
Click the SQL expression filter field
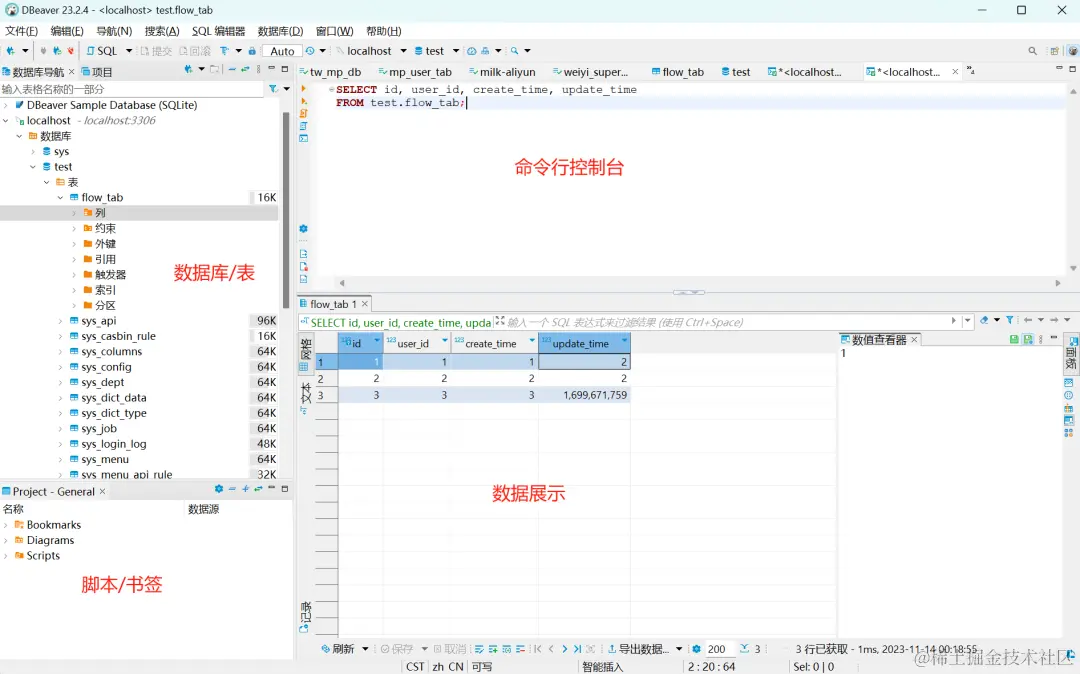(x=727, y=322)
